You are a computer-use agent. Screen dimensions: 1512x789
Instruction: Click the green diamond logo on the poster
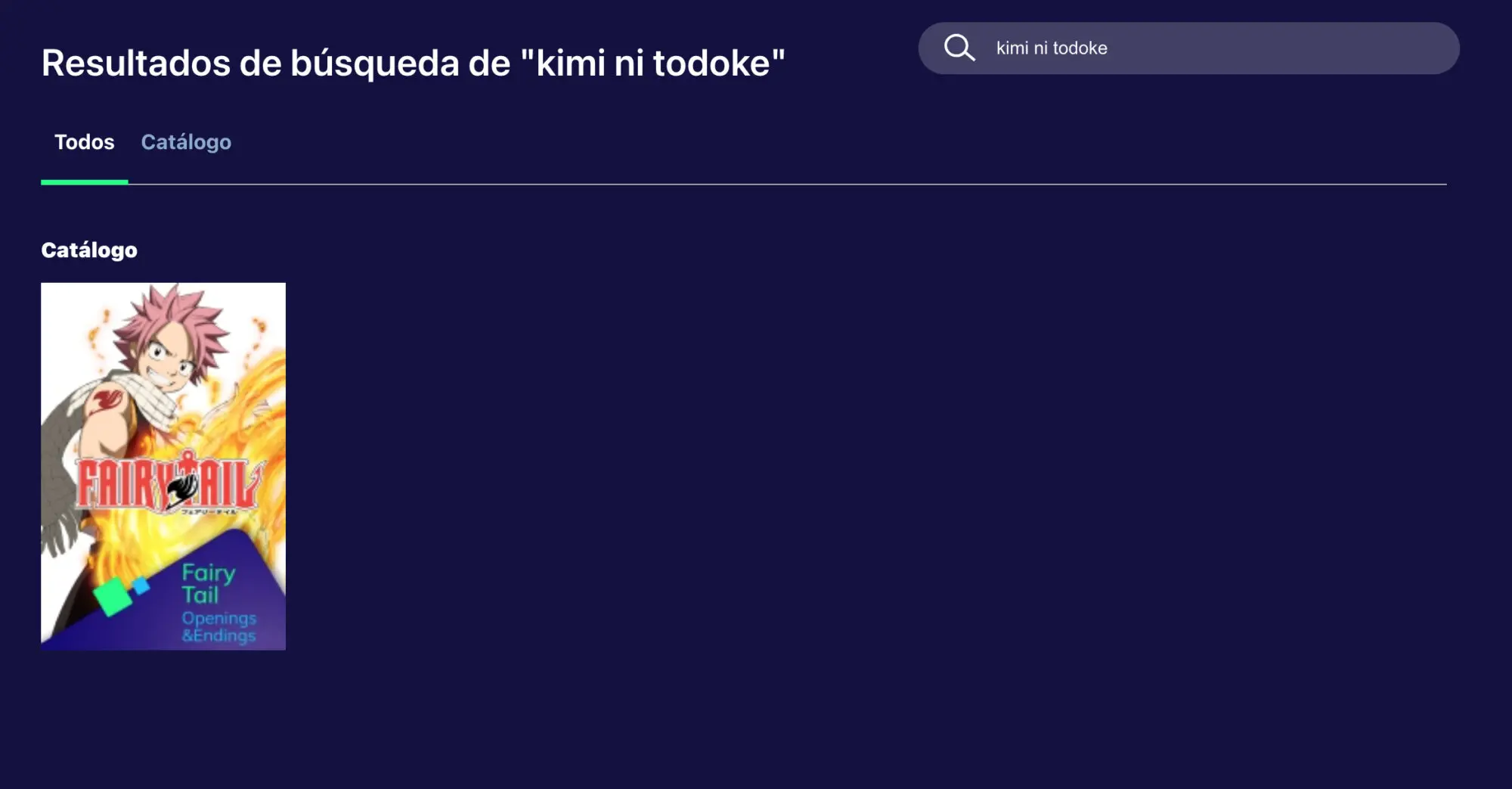pyautogui.click(x=112, y=596)
